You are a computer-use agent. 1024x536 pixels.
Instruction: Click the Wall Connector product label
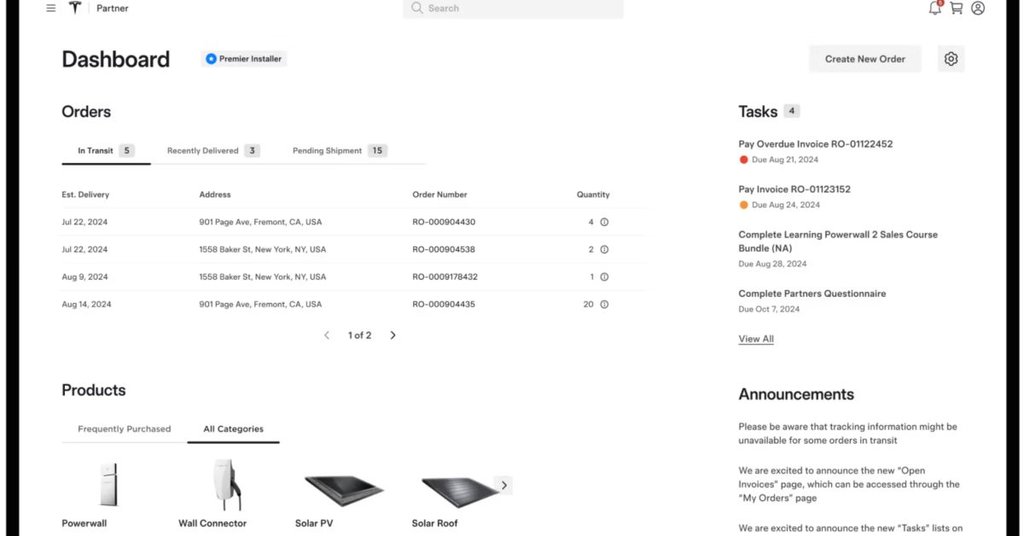tap(212, 524)
